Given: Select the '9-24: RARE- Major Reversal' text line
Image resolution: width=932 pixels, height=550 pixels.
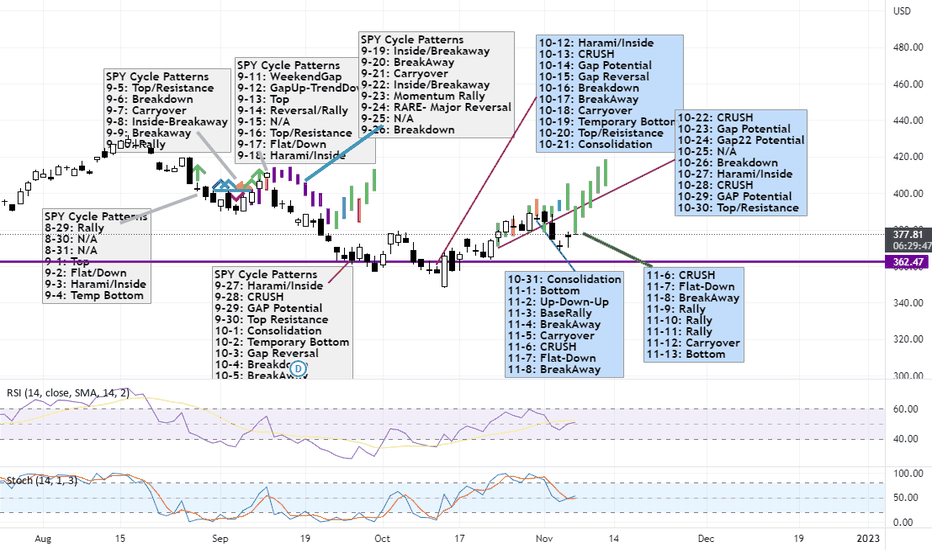Looking at the screenshot, I should 436,108.
